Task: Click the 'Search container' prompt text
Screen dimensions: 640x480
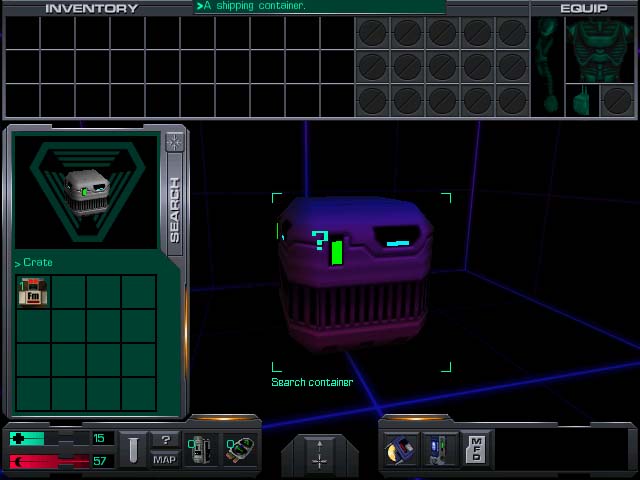Action: (312, 382)
